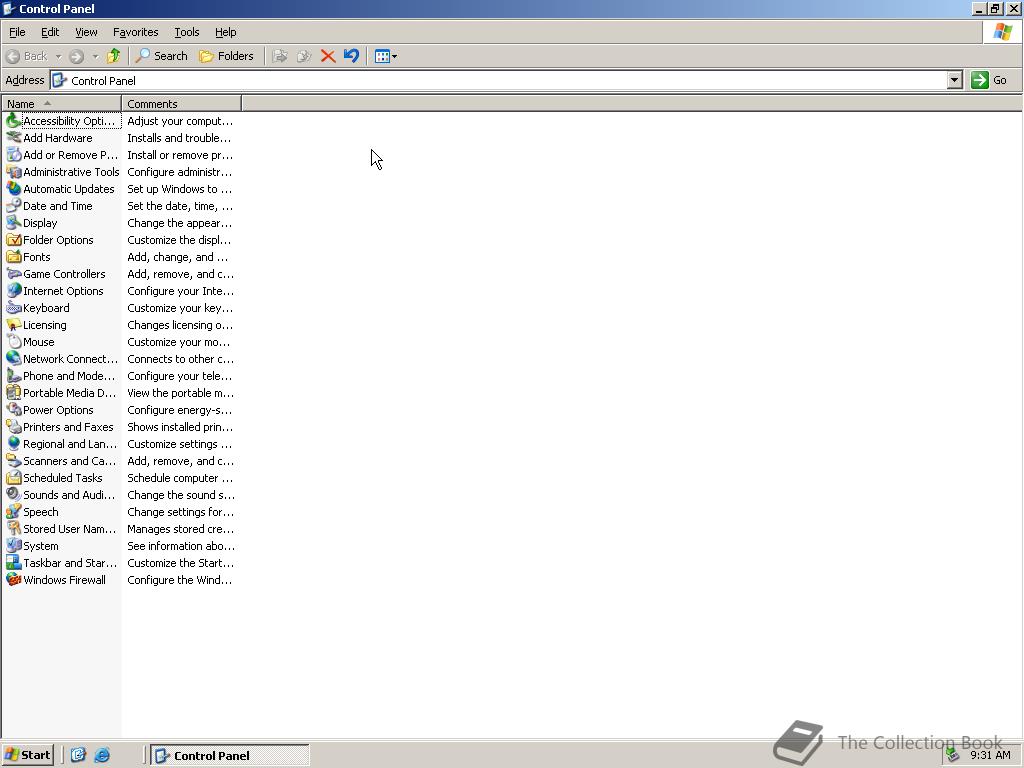Click the red Delete toolbar icon

coord(328,56)
